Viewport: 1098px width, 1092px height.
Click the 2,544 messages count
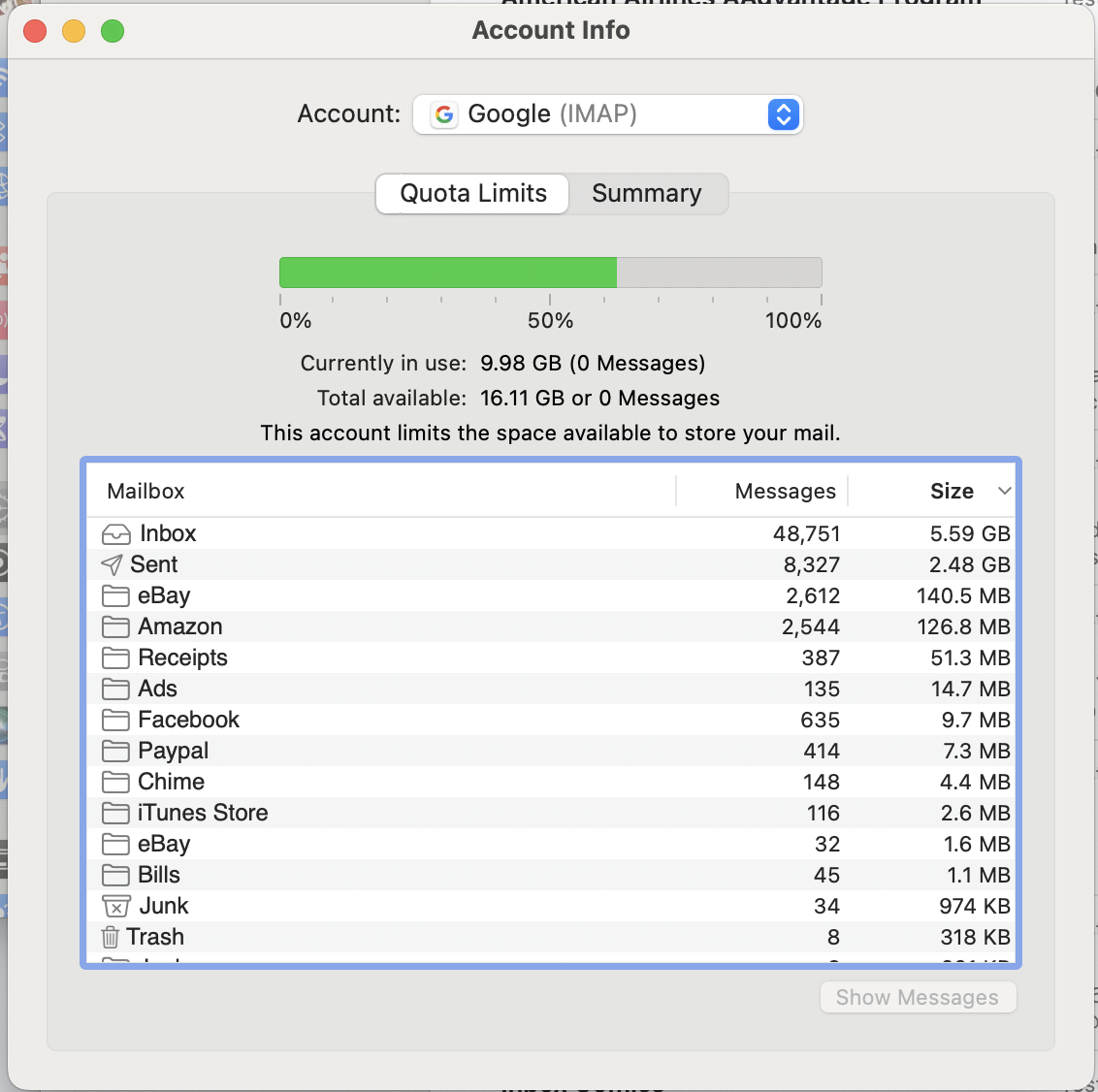pos(810,626)
